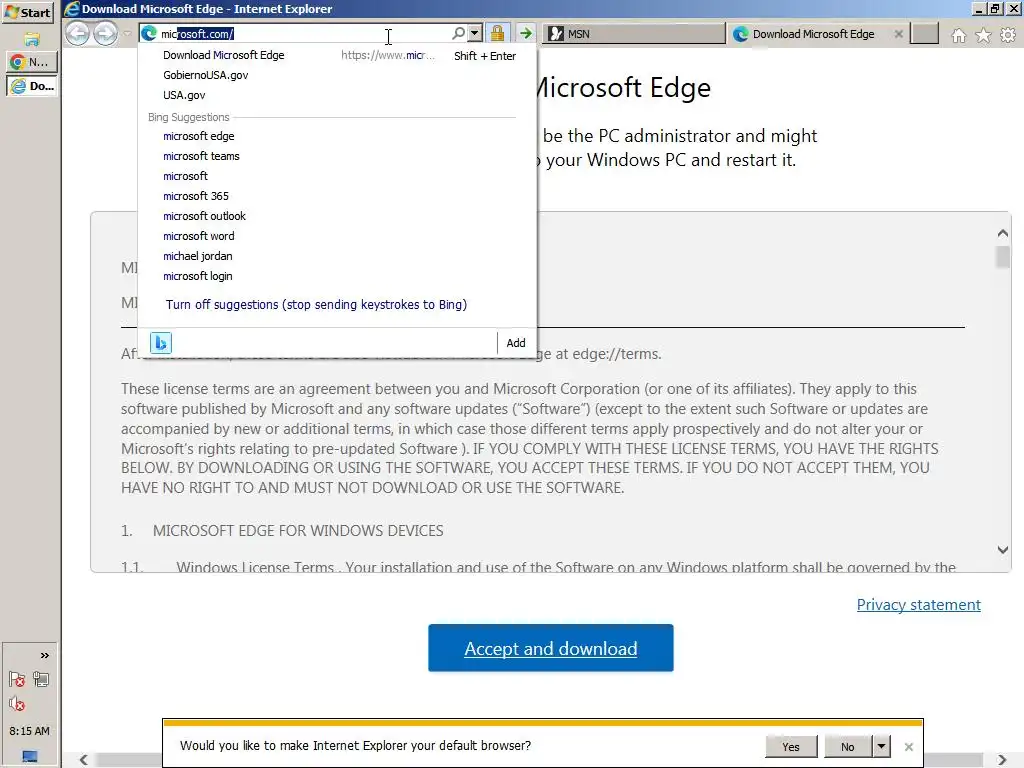Switch to Chrome taskbar button

(x=31, y=62)
